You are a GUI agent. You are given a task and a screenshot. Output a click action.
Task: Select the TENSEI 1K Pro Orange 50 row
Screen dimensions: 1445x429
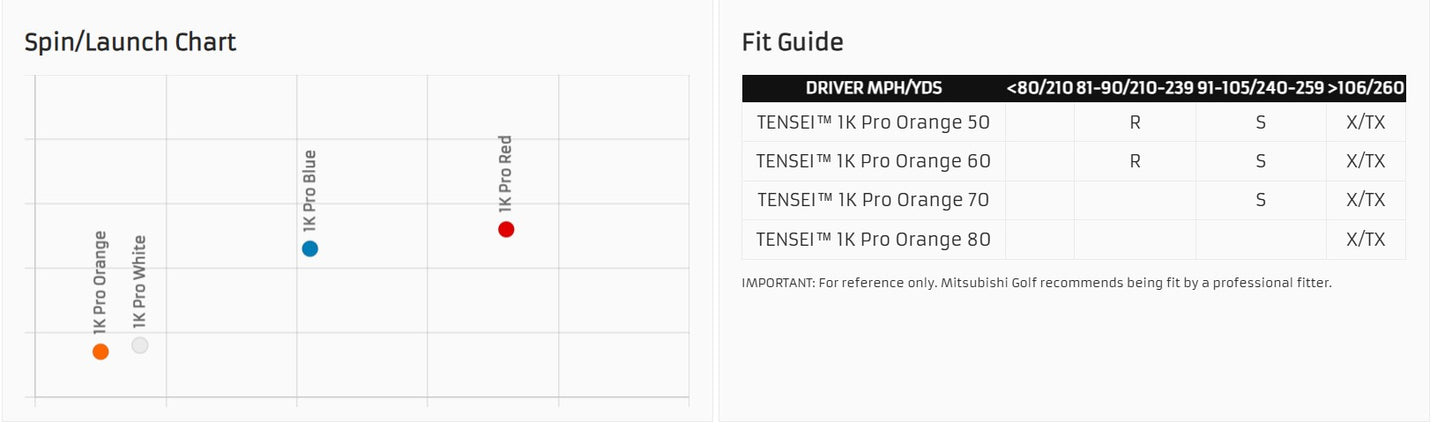click(x=873, y=122)
